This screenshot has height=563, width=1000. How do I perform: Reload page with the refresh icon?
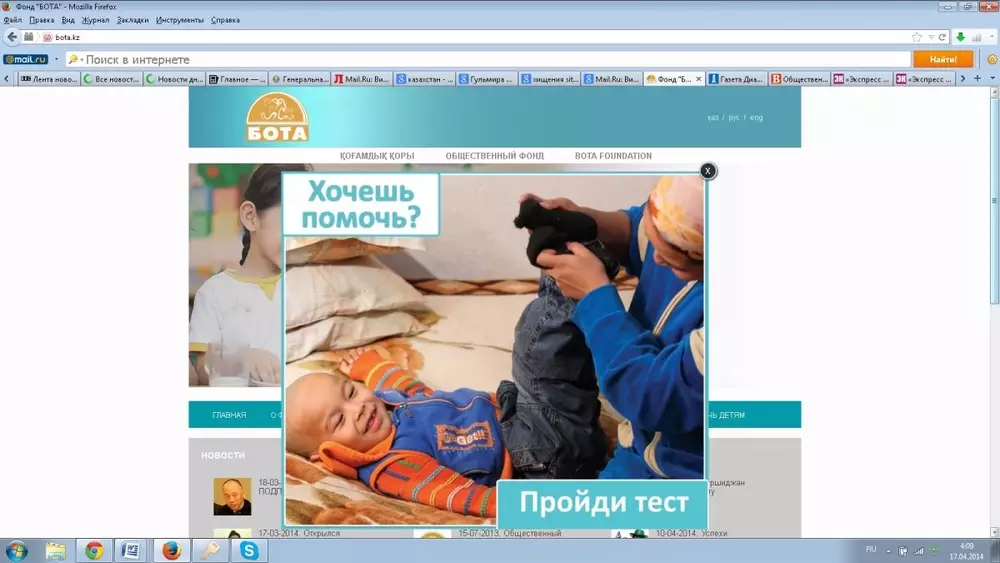coord(942,37)
